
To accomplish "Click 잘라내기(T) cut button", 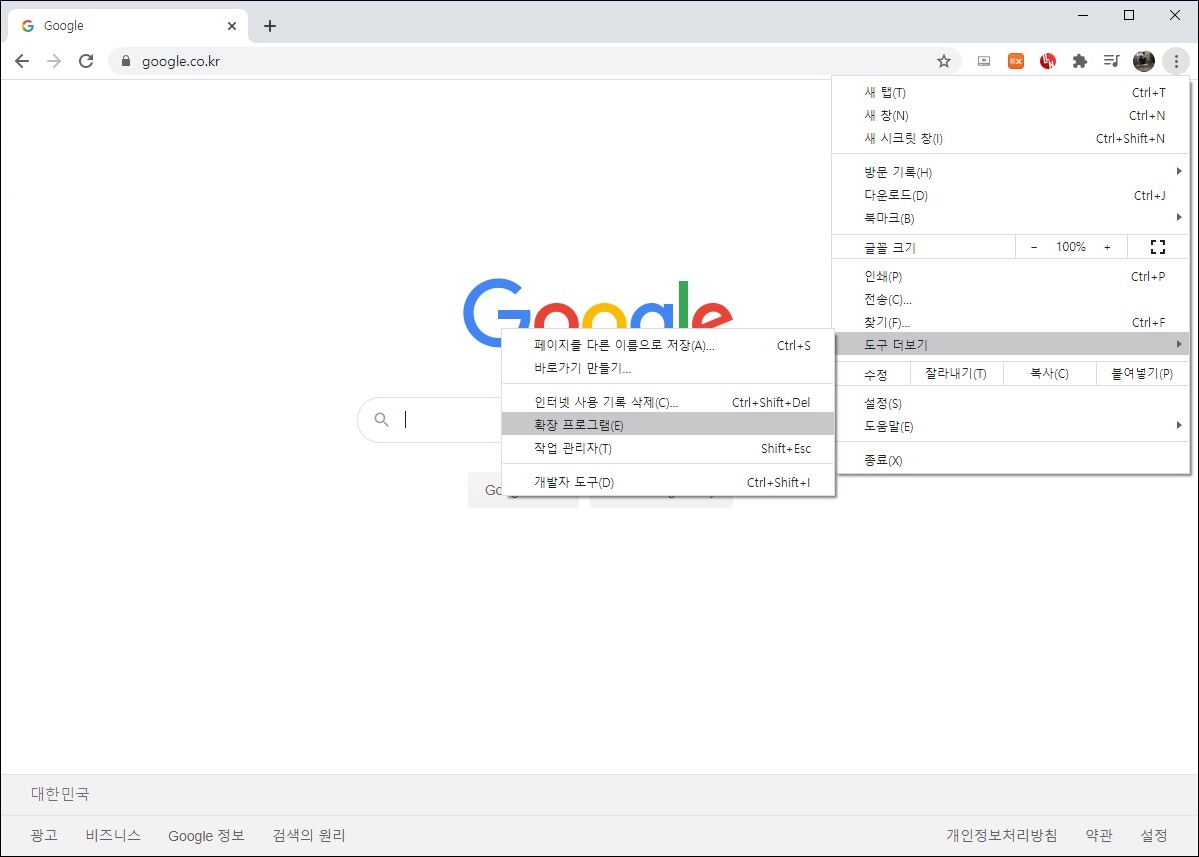I will [x=956, y=374].
